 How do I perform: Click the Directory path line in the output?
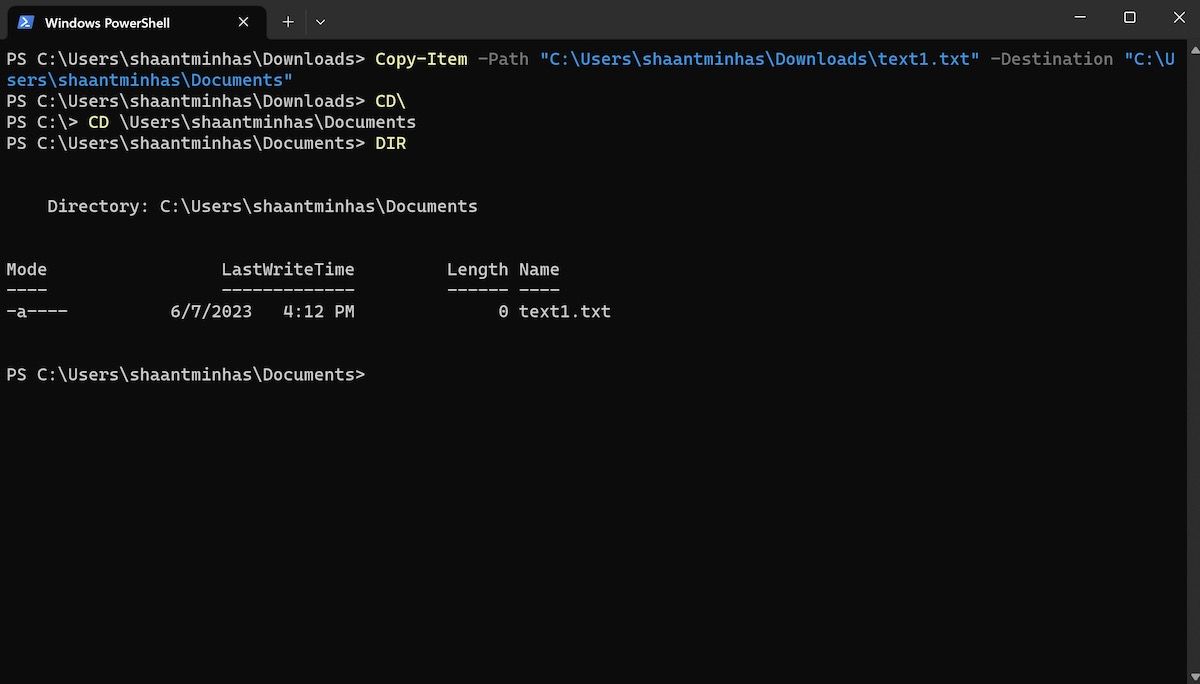[260, 206]
